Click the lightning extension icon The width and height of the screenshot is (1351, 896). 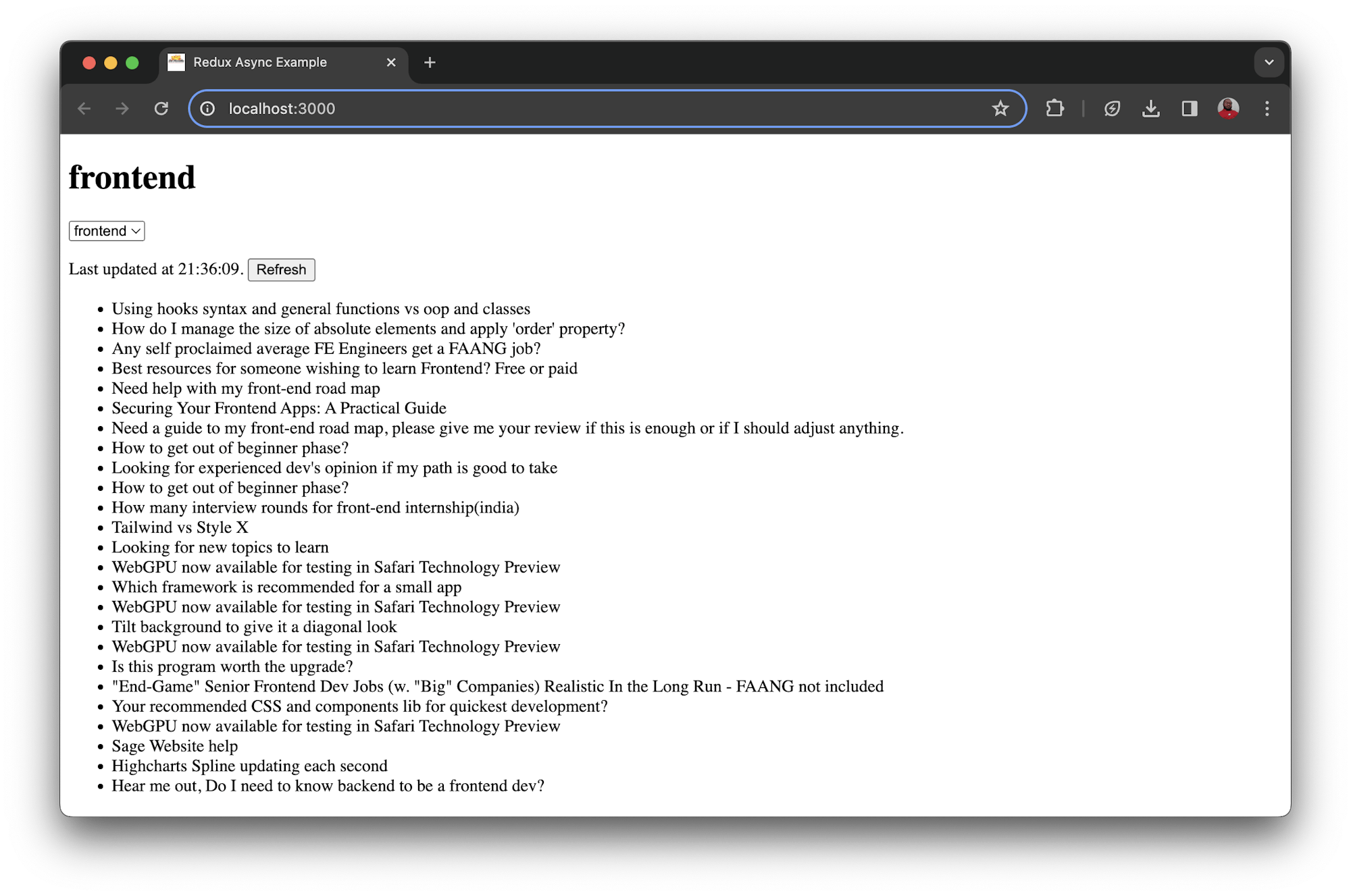1112,109
